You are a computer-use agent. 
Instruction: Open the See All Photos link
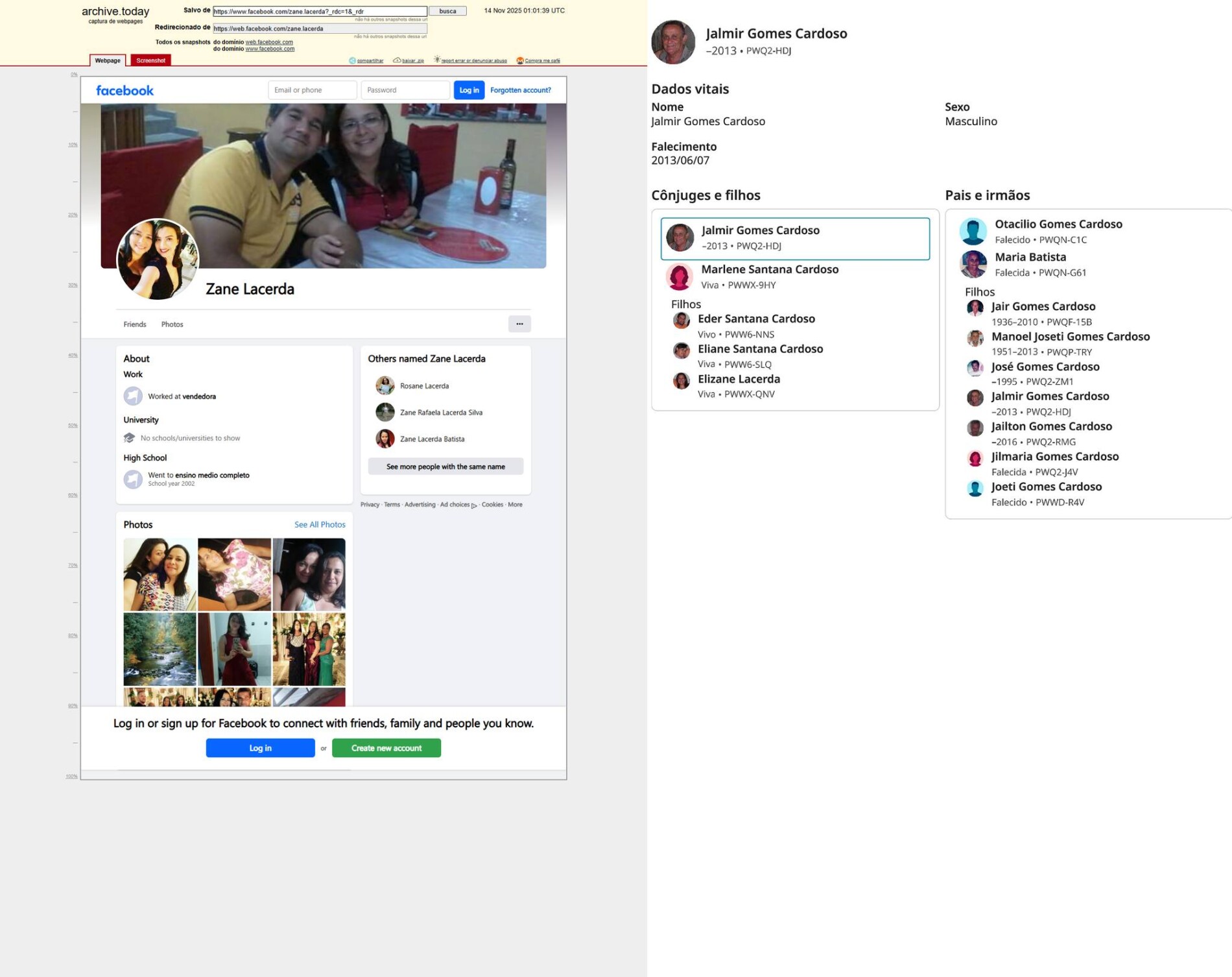(320, 524)
